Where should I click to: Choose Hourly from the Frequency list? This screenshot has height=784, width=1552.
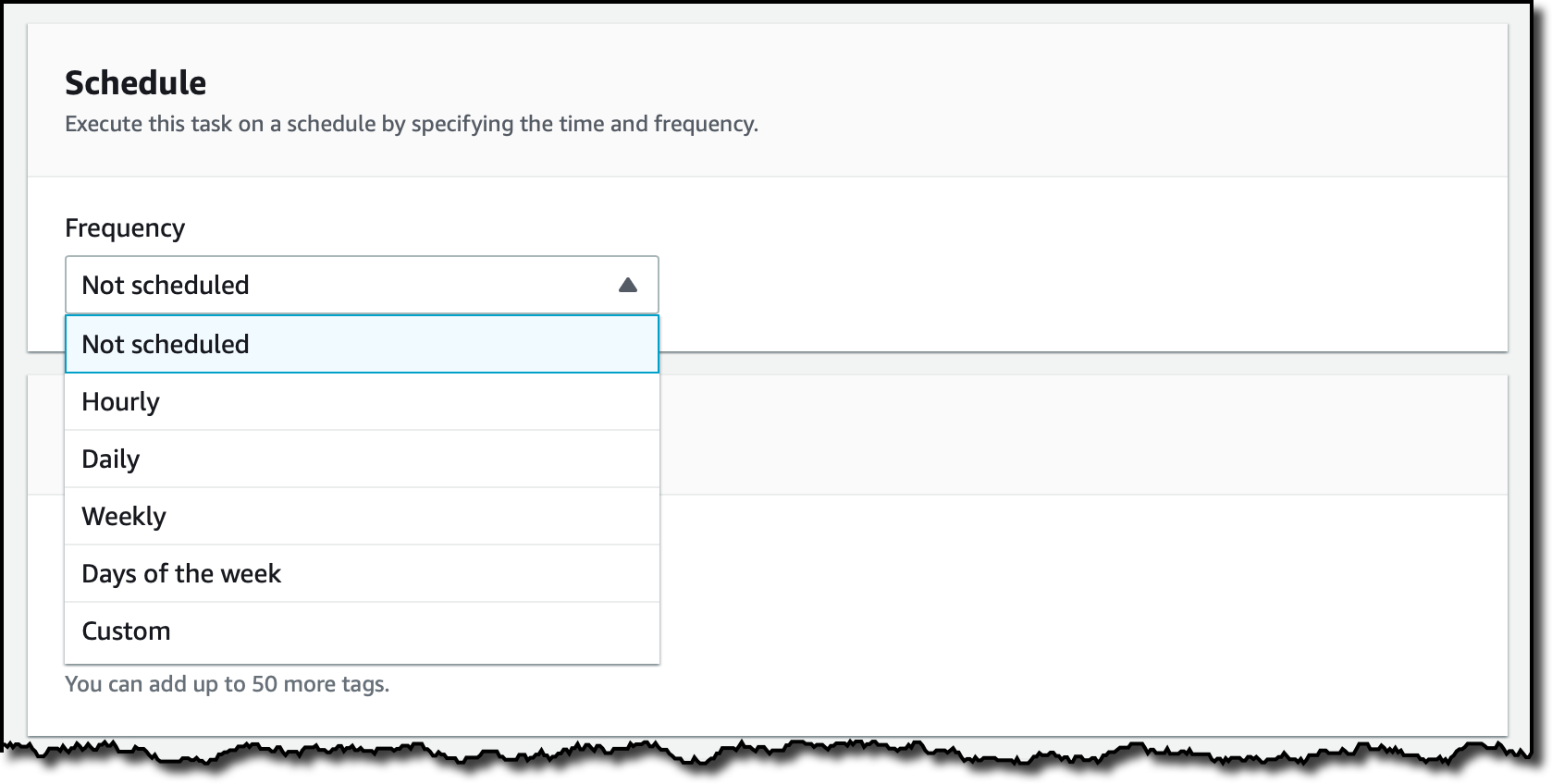(362, 402)
